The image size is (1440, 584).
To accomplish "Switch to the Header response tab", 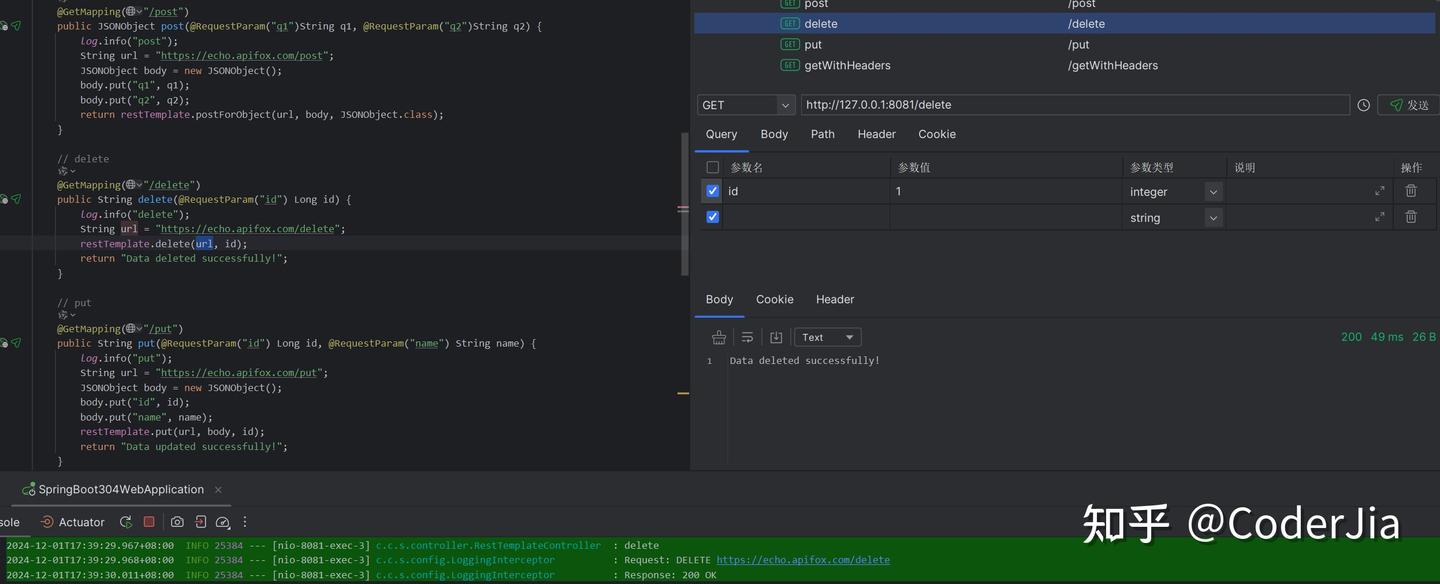I will (x=834, y=299).
